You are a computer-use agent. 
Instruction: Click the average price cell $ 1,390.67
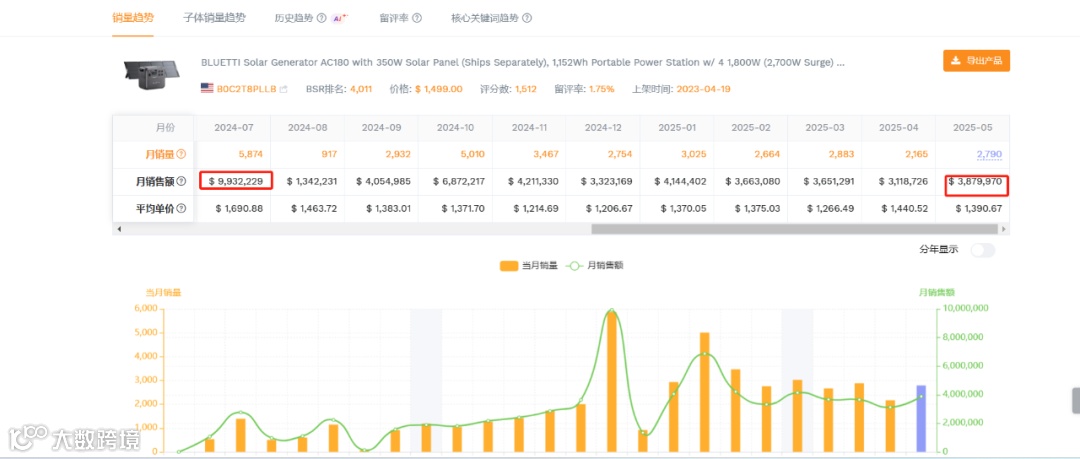pos(977,208)
